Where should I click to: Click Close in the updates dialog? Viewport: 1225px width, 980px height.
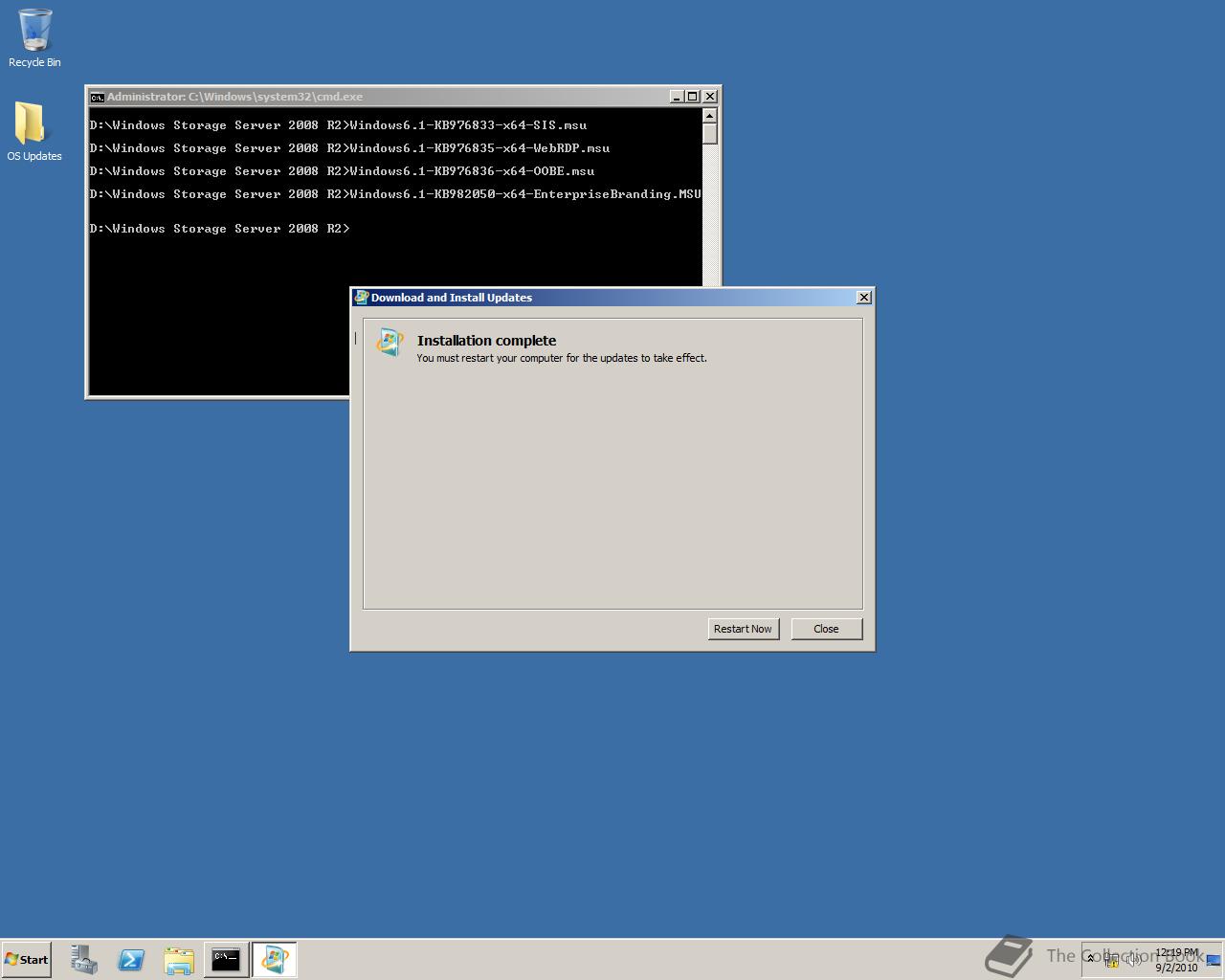point(826,629)
